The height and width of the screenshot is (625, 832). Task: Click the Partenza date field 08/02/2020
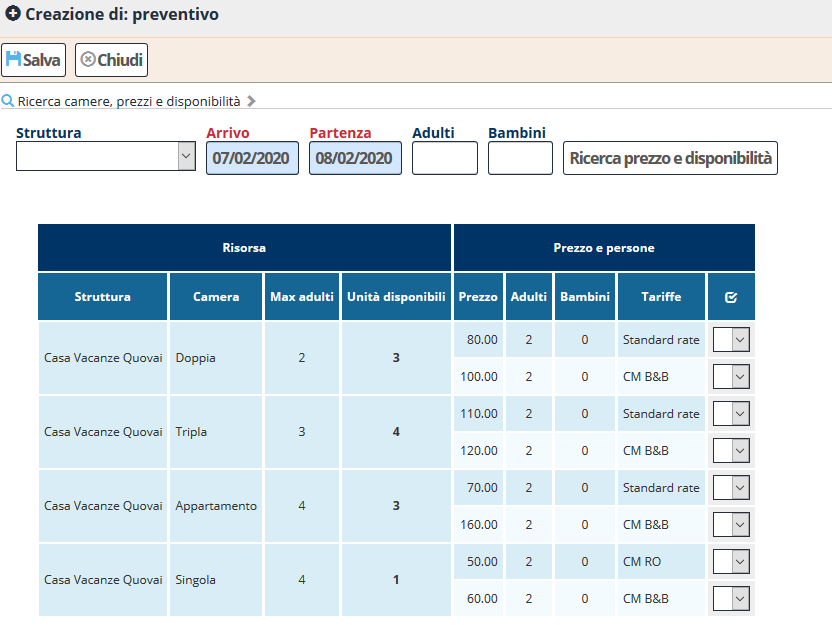pyautogui.click(x=355, y=158)
